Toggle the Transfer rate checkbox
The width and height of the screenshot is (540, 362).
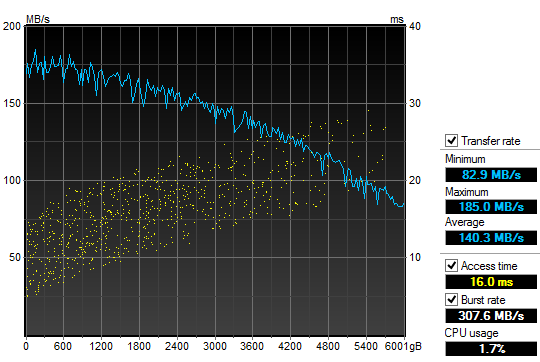tap(451, 141)
